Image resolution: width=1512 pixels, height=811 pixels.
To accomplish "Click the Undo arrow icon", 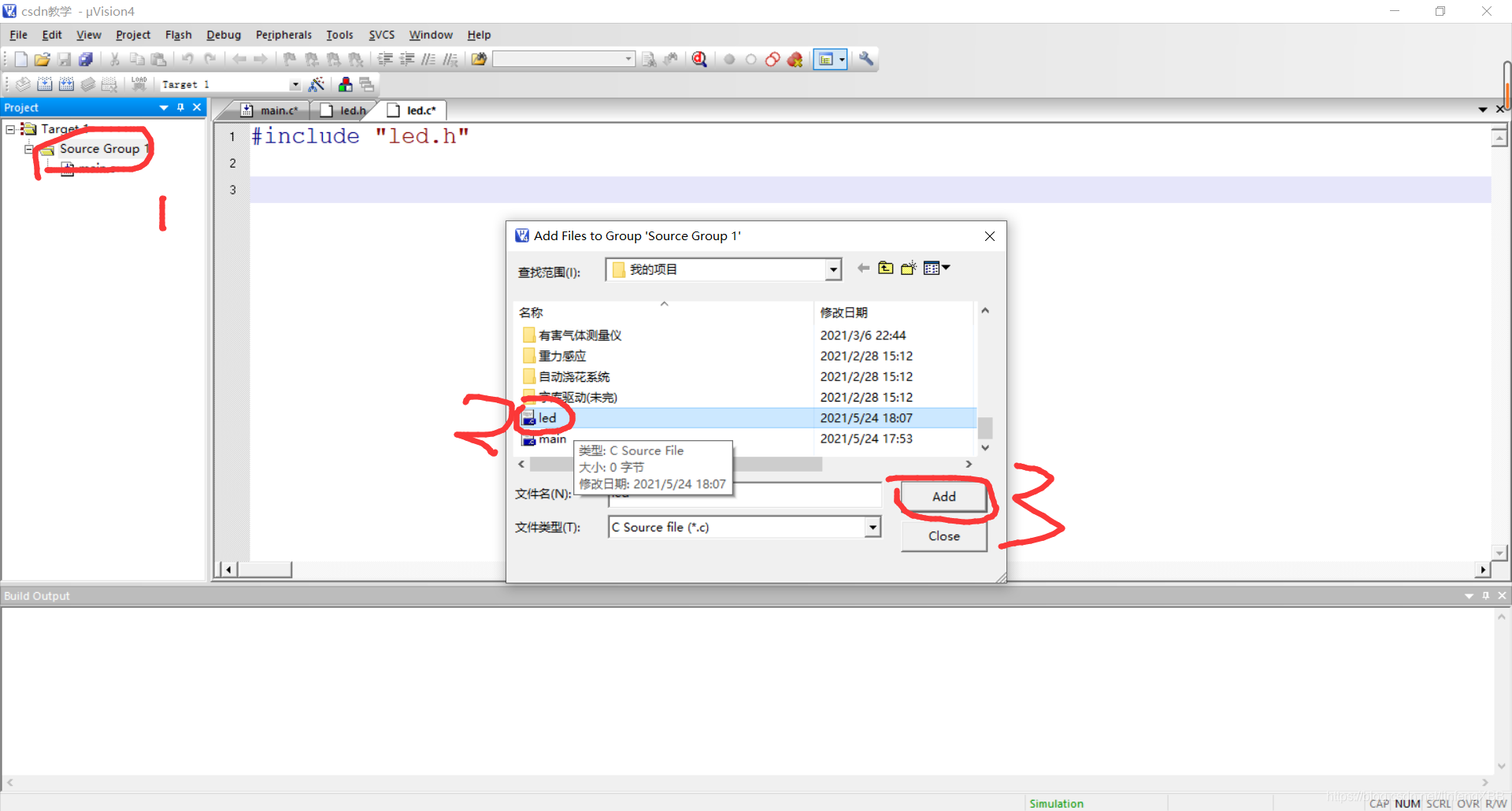I will (x=188, y=59).
